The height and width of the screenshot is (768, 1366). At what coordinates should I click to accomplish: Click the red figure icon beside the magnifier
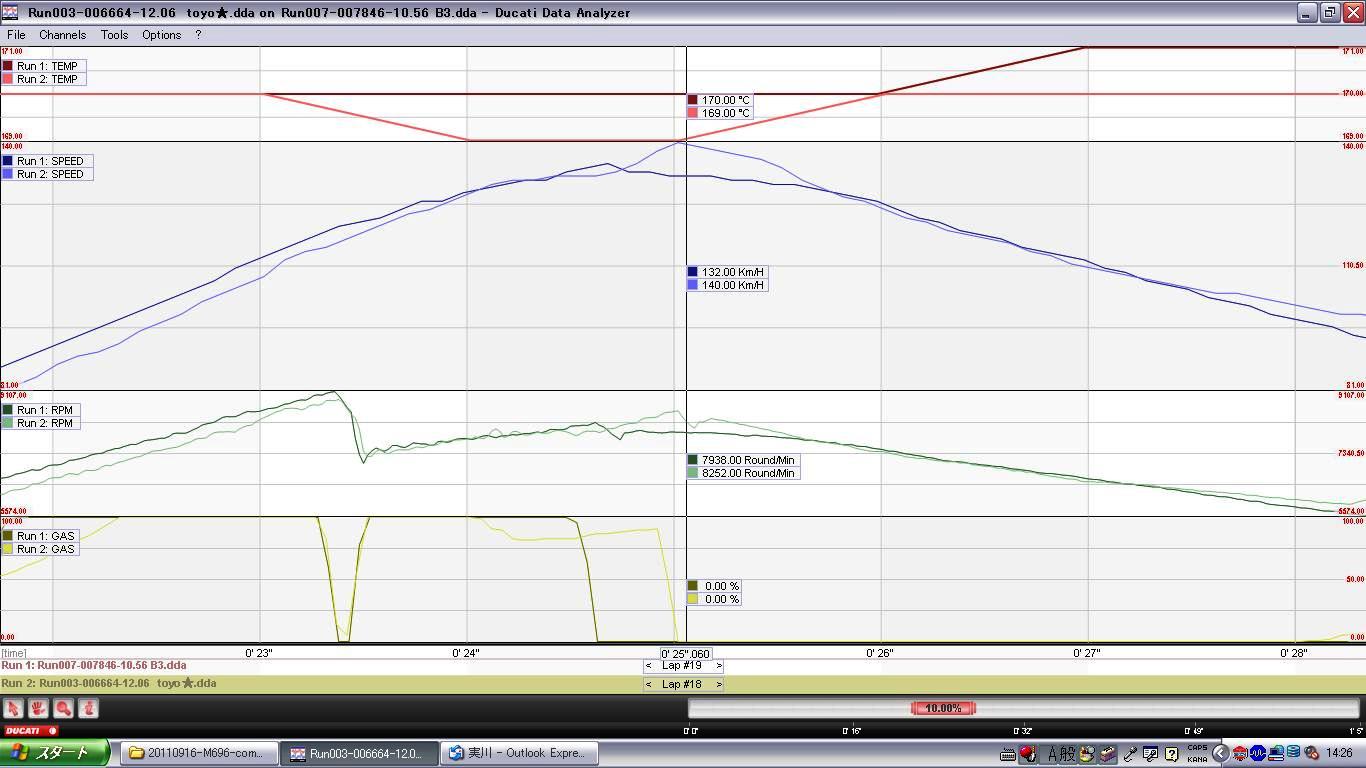[88, 708]
